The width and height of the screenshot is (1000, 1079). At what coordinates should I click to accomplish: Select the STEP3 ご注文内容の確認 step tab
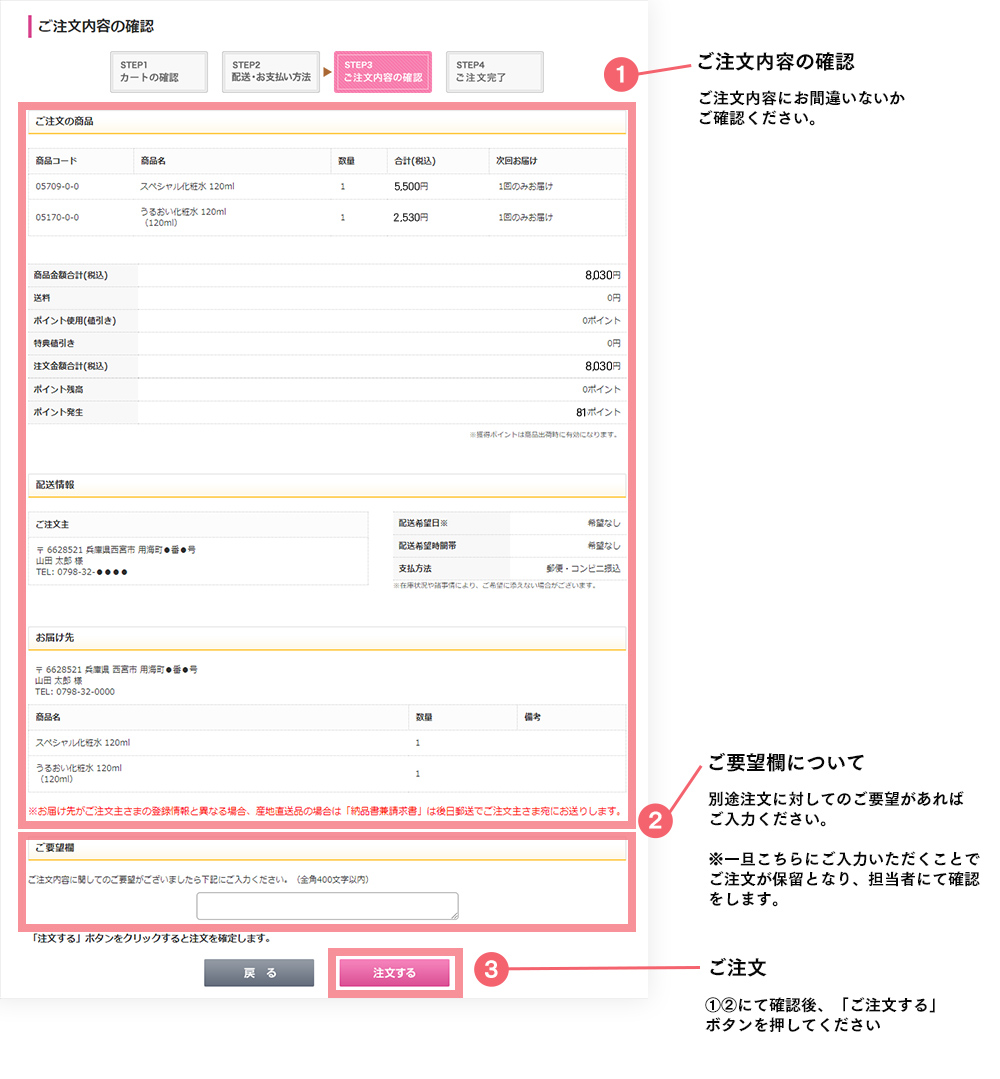pos(383,72)
